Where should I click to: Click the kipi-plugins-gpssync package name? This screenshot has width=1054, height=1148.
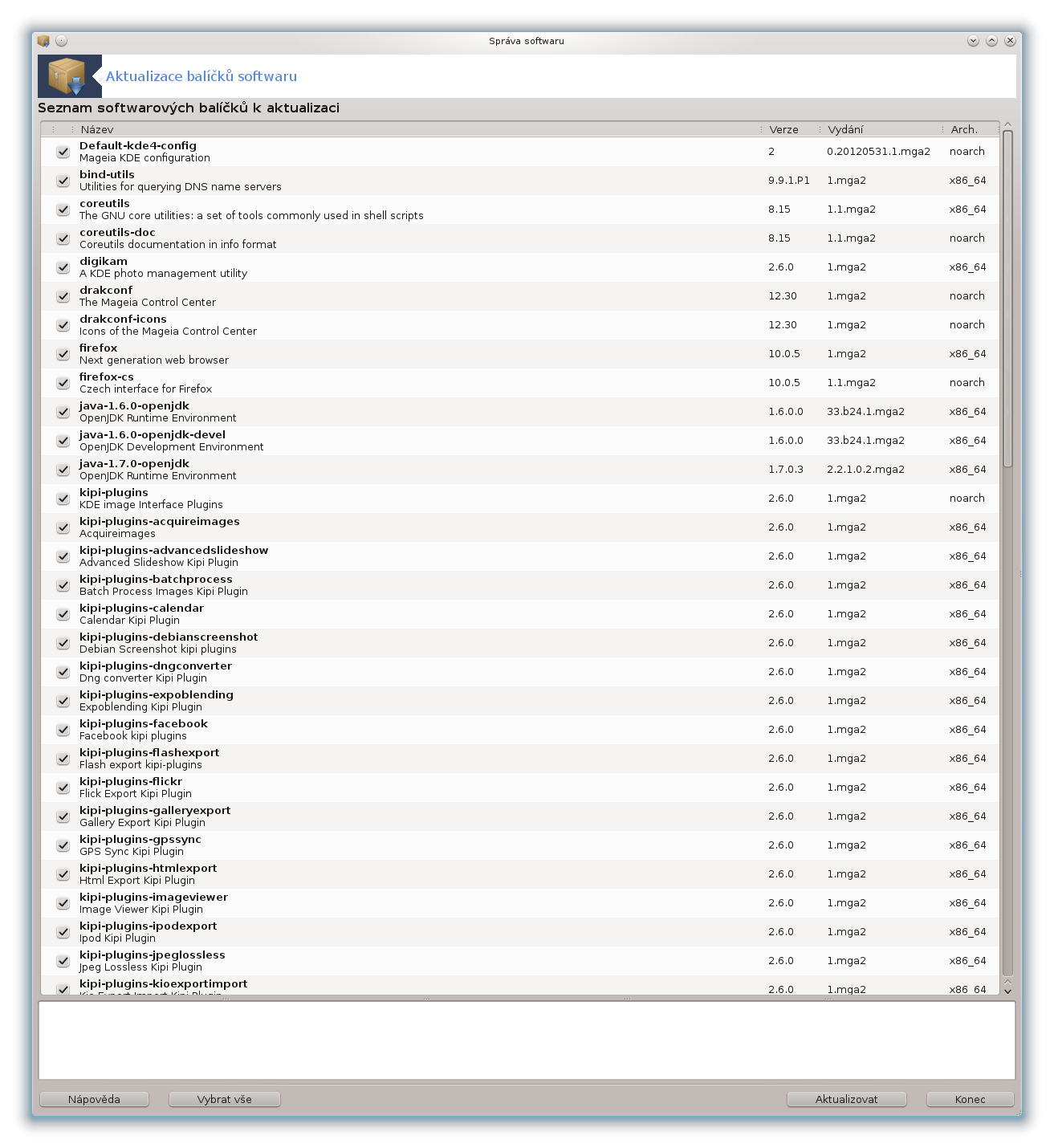point(140,839)
